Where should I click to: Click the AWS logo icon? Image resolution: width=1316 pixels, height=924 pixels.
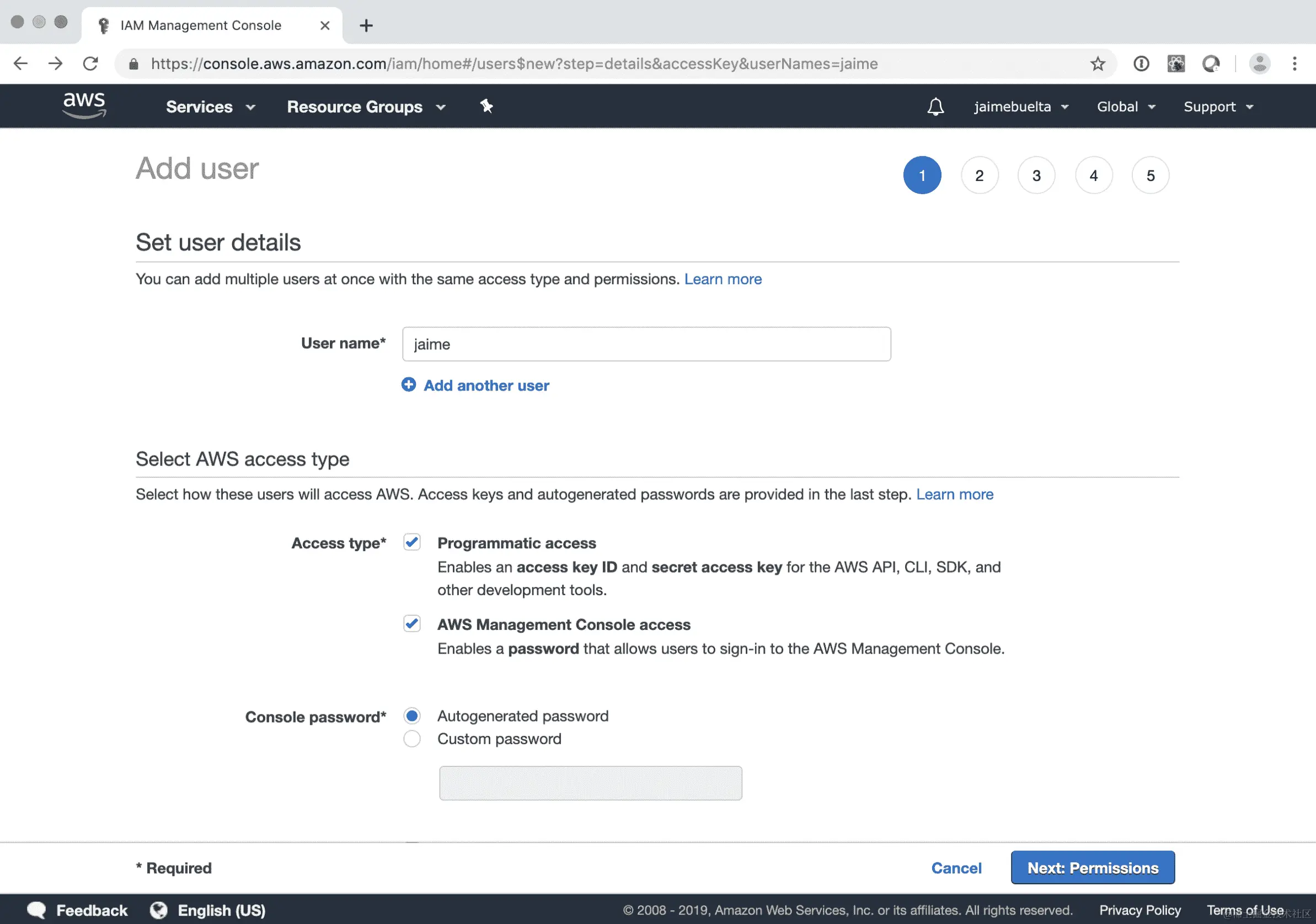[84, 105]
